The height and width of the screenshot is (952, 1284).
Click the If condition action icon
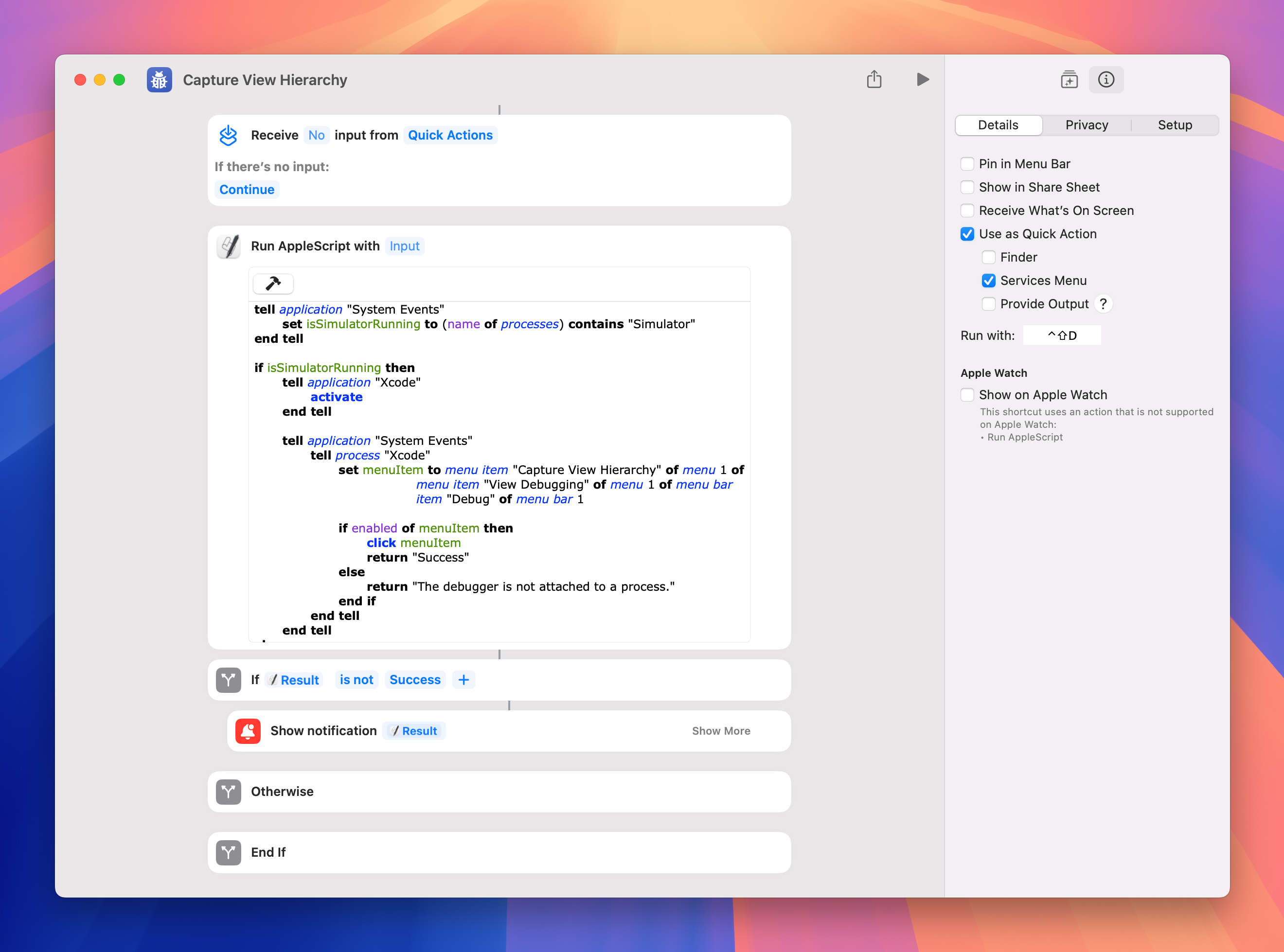pos(228,680)
